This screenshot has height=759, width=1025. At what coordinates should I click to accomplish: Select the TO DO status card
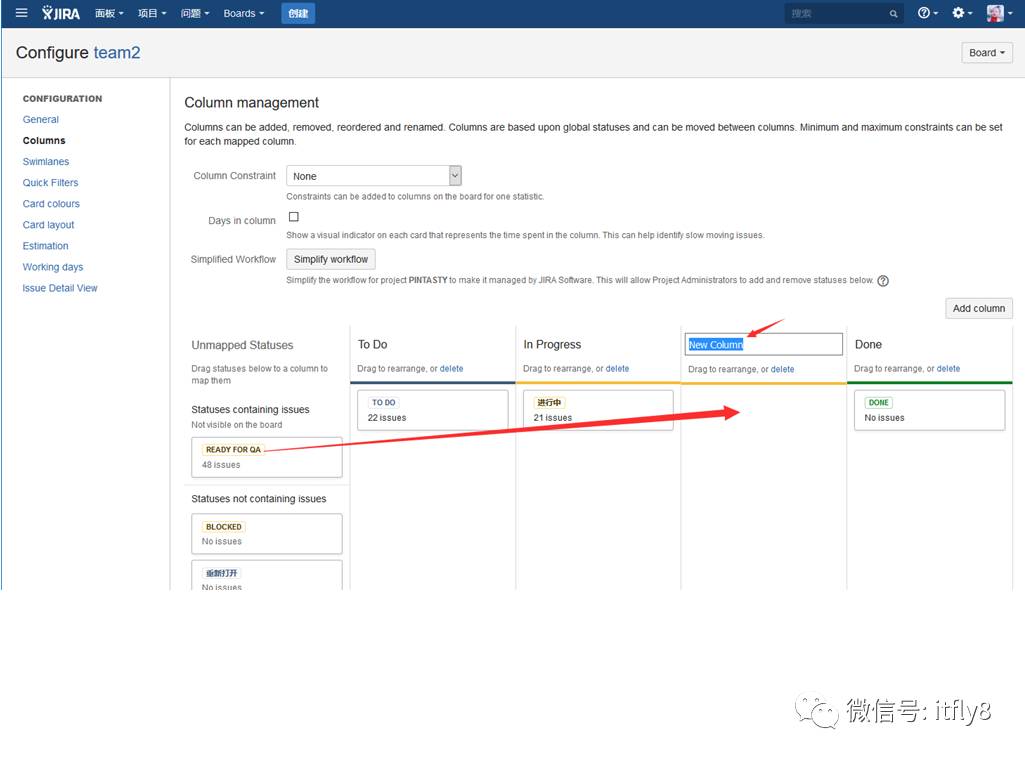click(x=433, y=411)
